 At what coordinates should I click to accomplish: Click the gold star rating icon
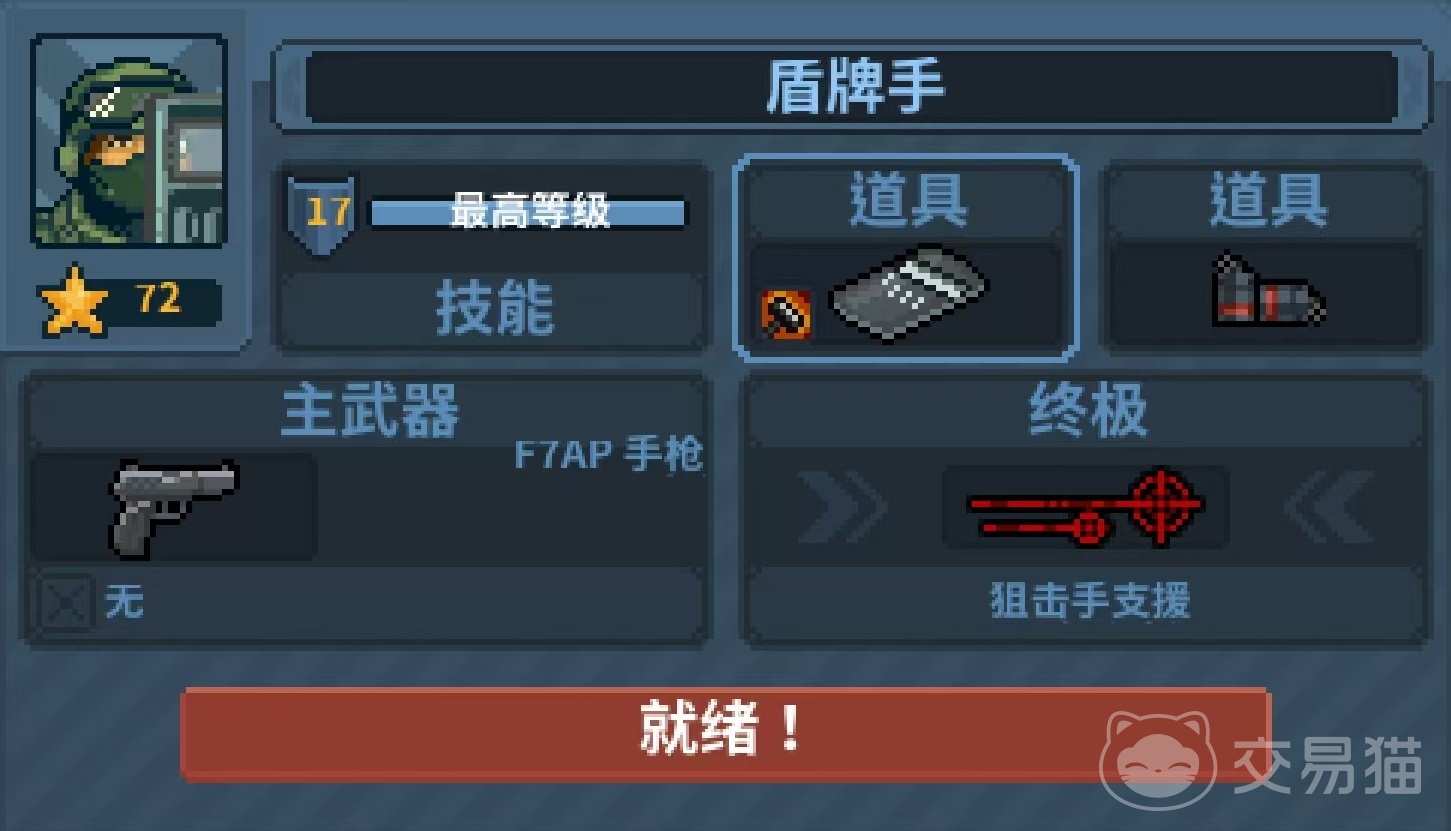coord(74,299)
